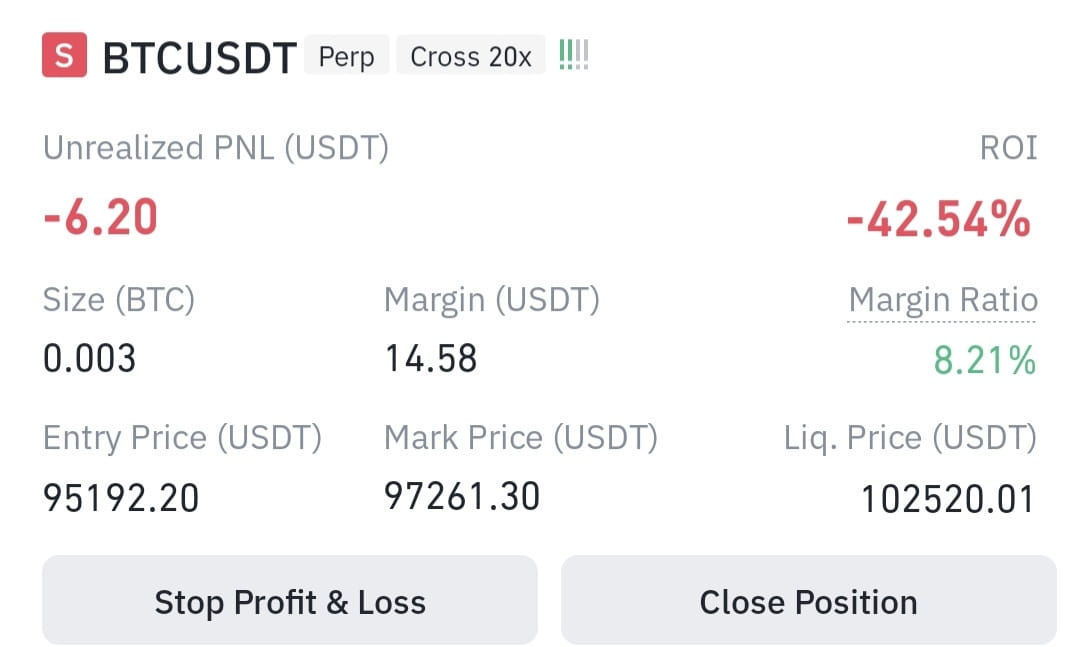Click the Entry Price value 95192.20

[121, 497]
